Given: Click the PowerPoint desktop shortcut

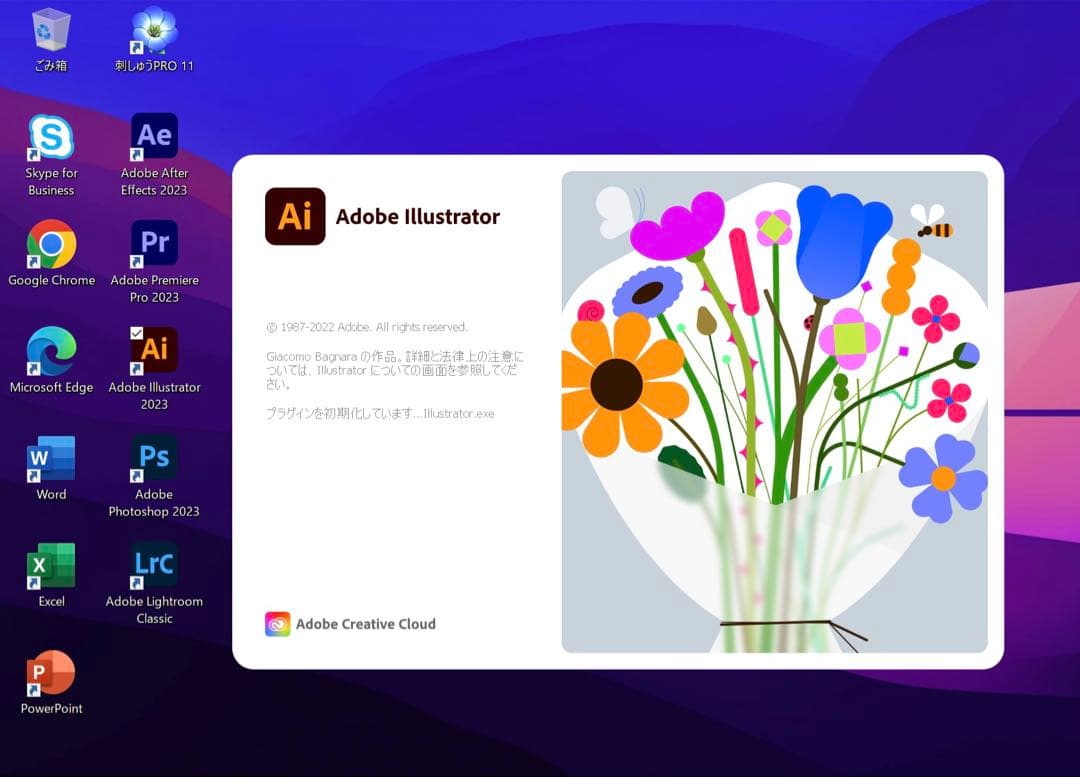Looking at the screenshot, I should 51,673.
